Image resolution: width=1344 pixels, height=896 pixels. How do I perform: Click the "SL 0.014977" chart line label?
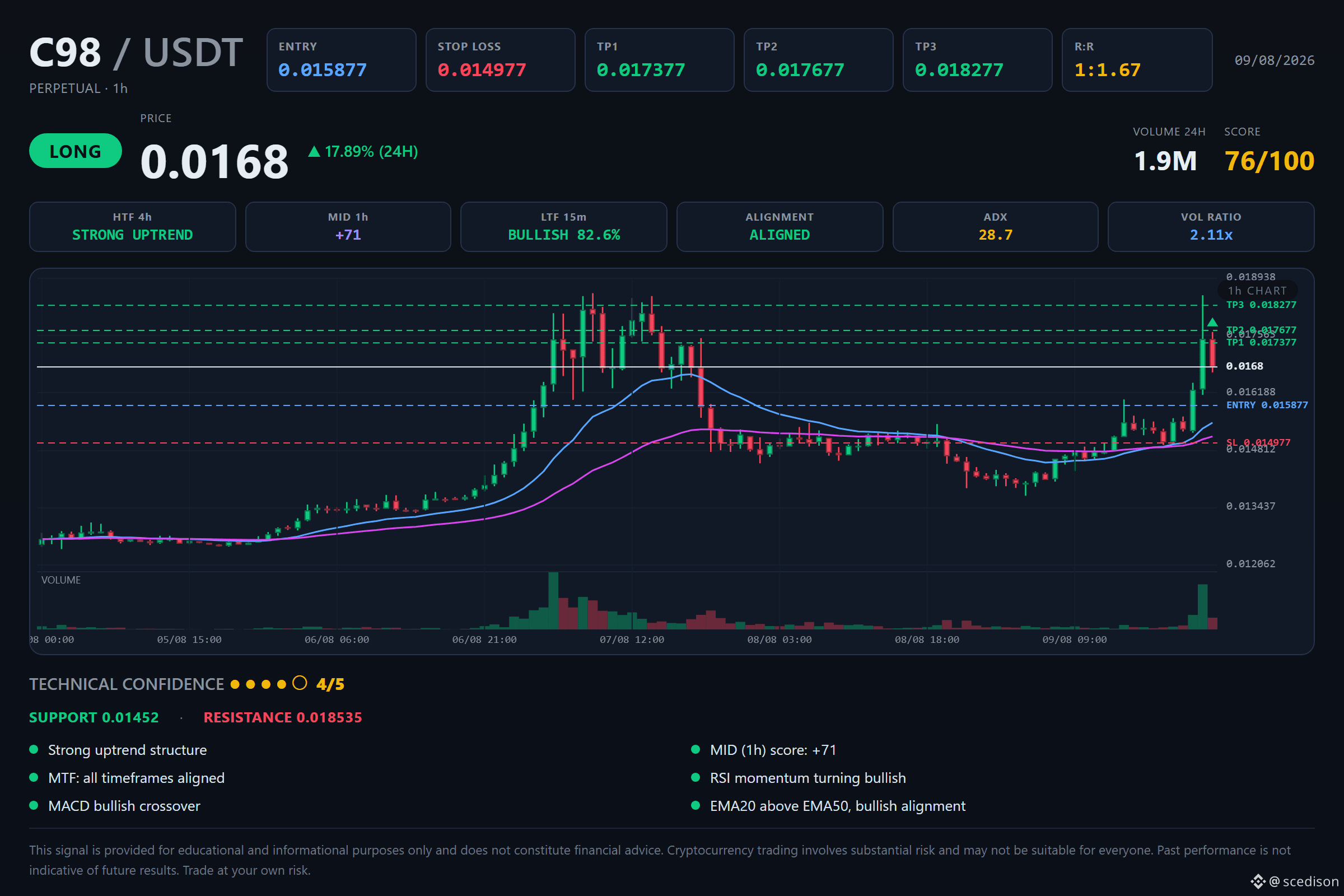(1258, 442)
